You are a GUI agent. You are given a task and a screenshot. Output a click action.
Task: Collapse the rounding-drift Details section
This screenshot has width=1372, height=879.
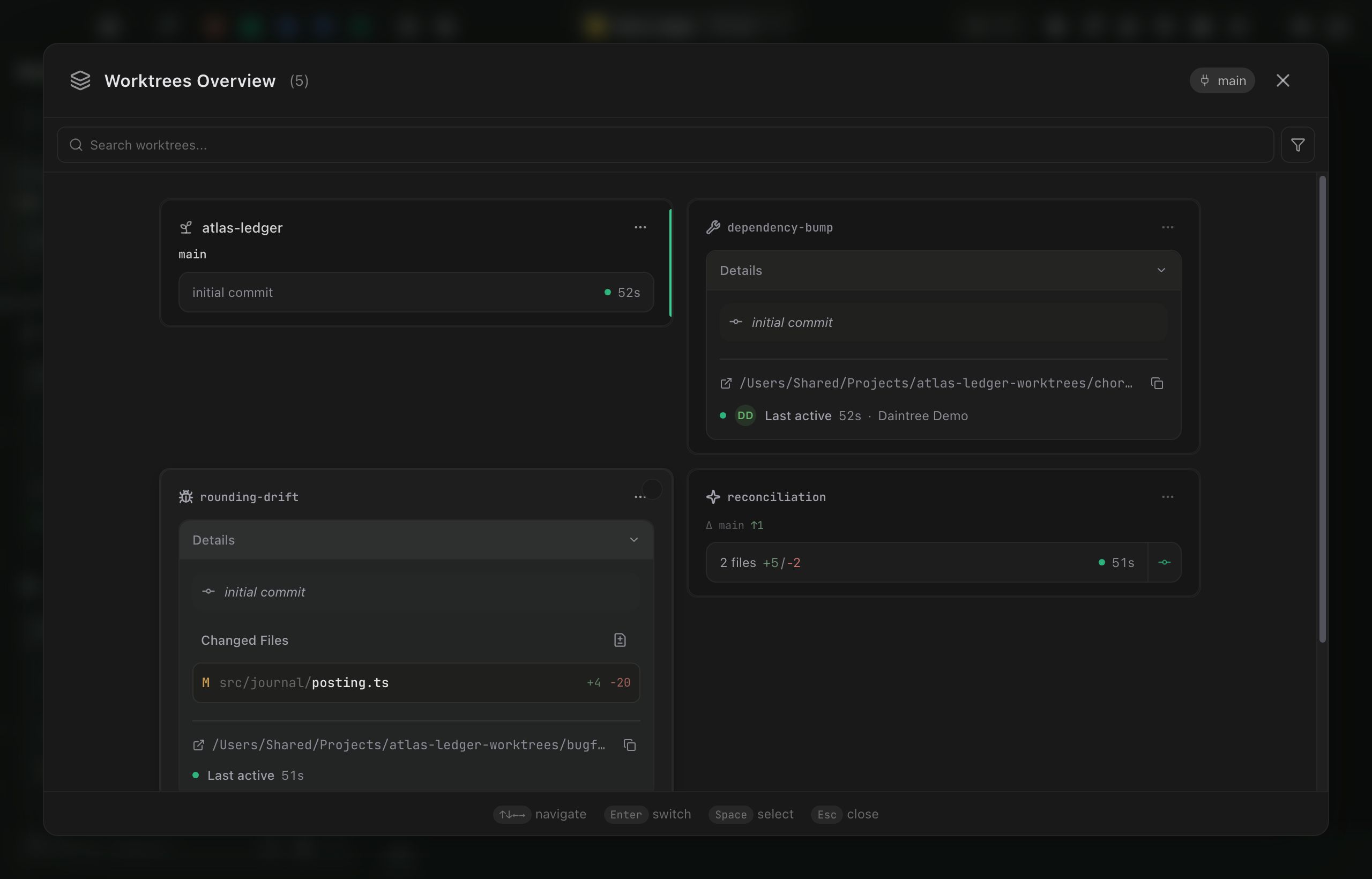point(416,539)
